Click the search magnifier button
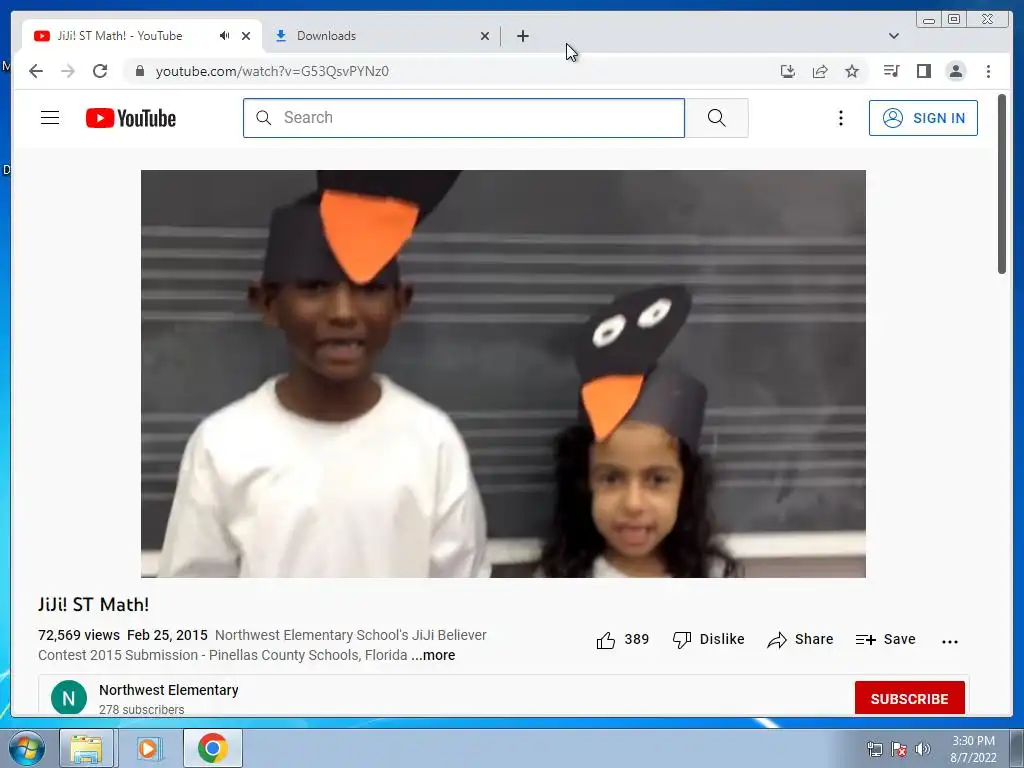This screenshot has width=1024, height=768. click(716, 118)
